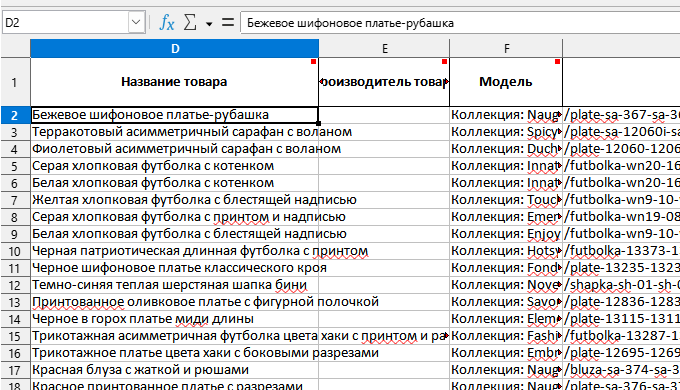Select cell 'Коллекция: Spicy' in row 3
This screenshot has height=390, width=680.
[506, 132]
